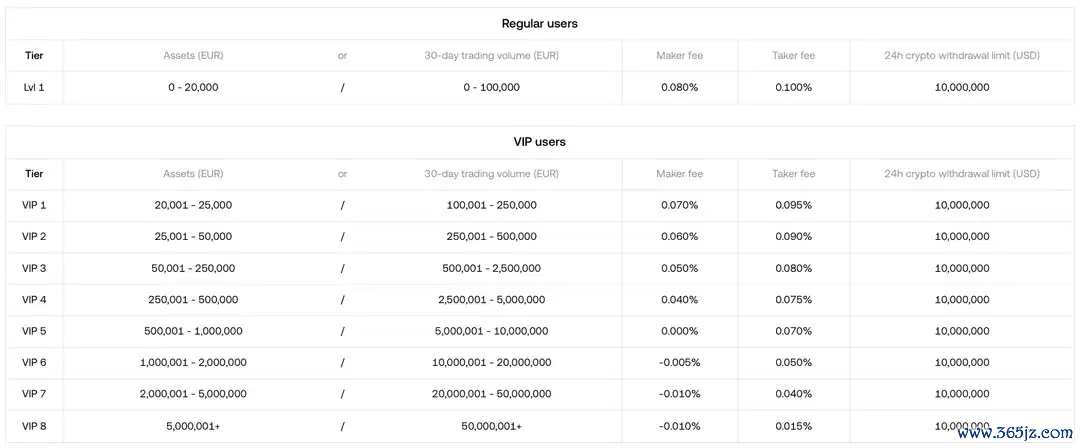Click the VIP 30-day trading volume header

click(x=491, y=174)
